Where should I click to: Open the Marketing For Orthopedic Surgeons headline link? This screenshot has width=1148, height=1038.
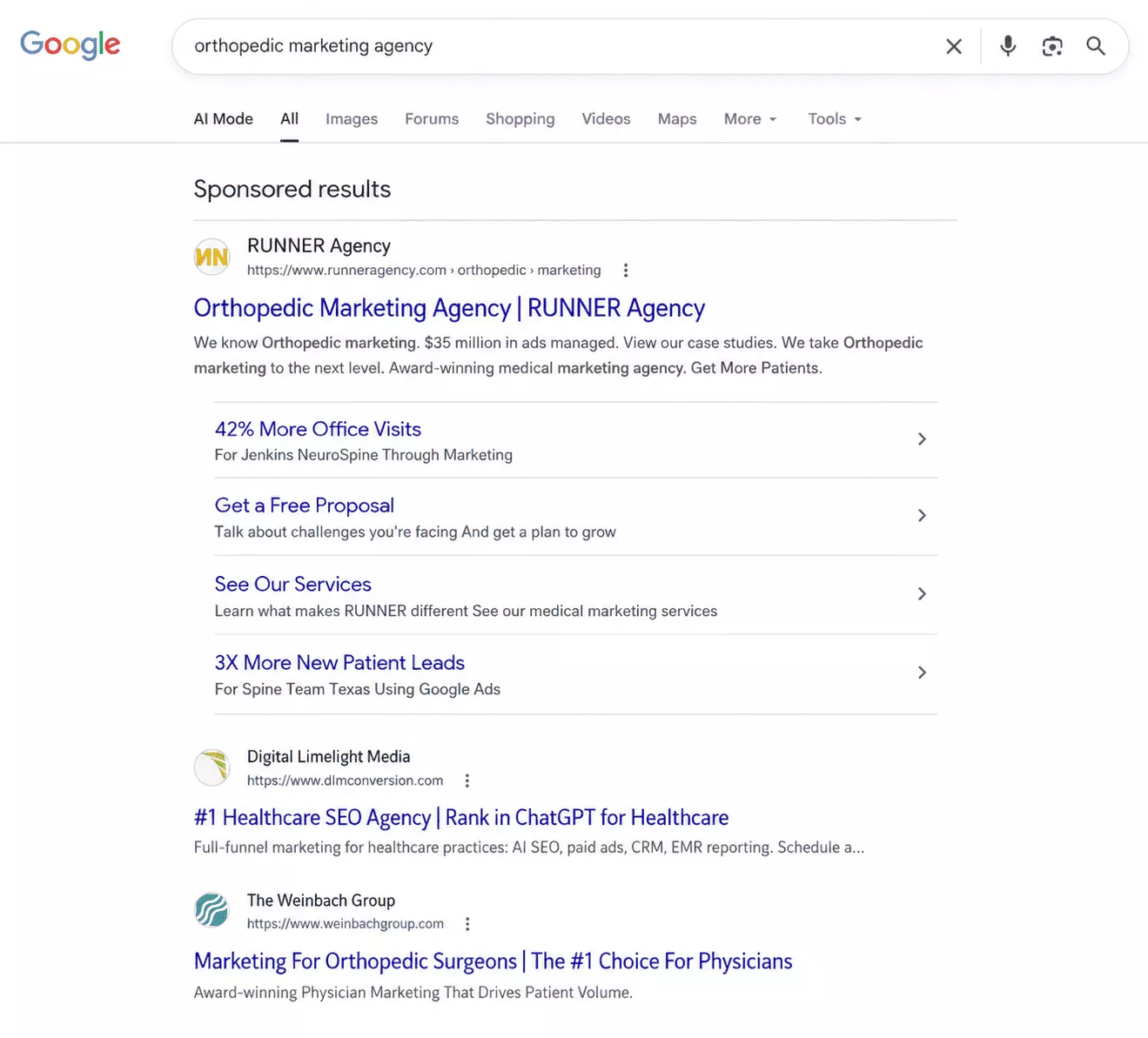[493, 961]
